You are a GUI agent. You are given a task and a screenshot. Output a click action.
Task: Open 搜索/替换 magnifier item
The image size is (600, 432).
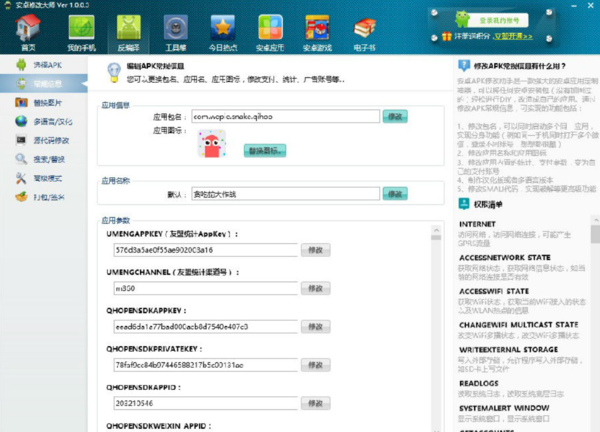[44, 159]
